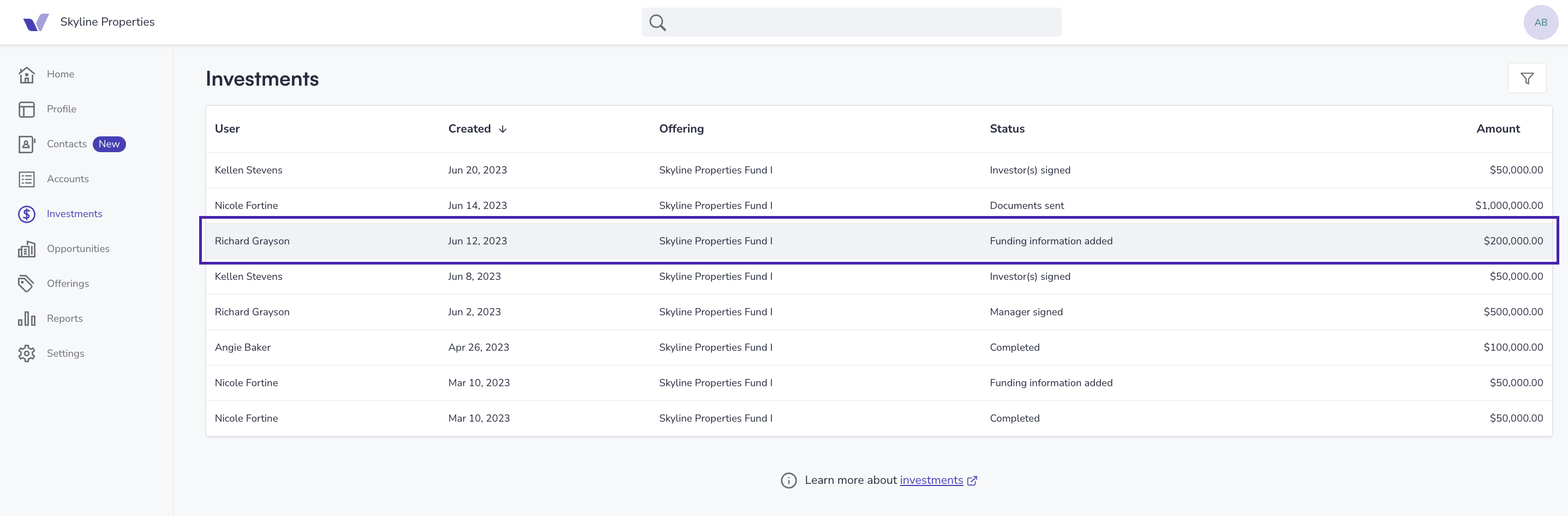
Task: Sort by the Offering column header
Action: point(681,129)
